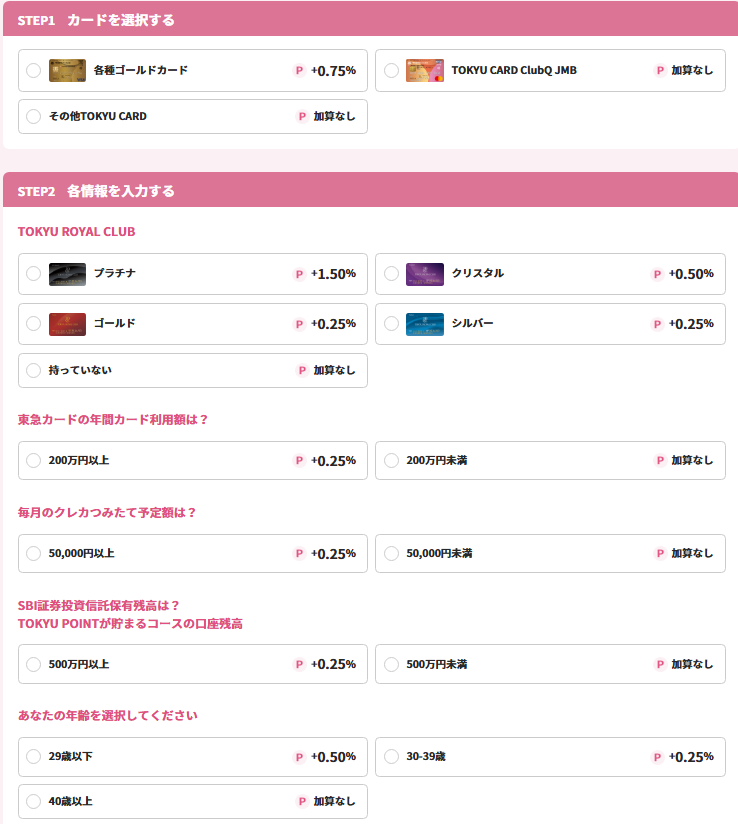Click the P point icon beside +1.50%

(x=299, y=274)
